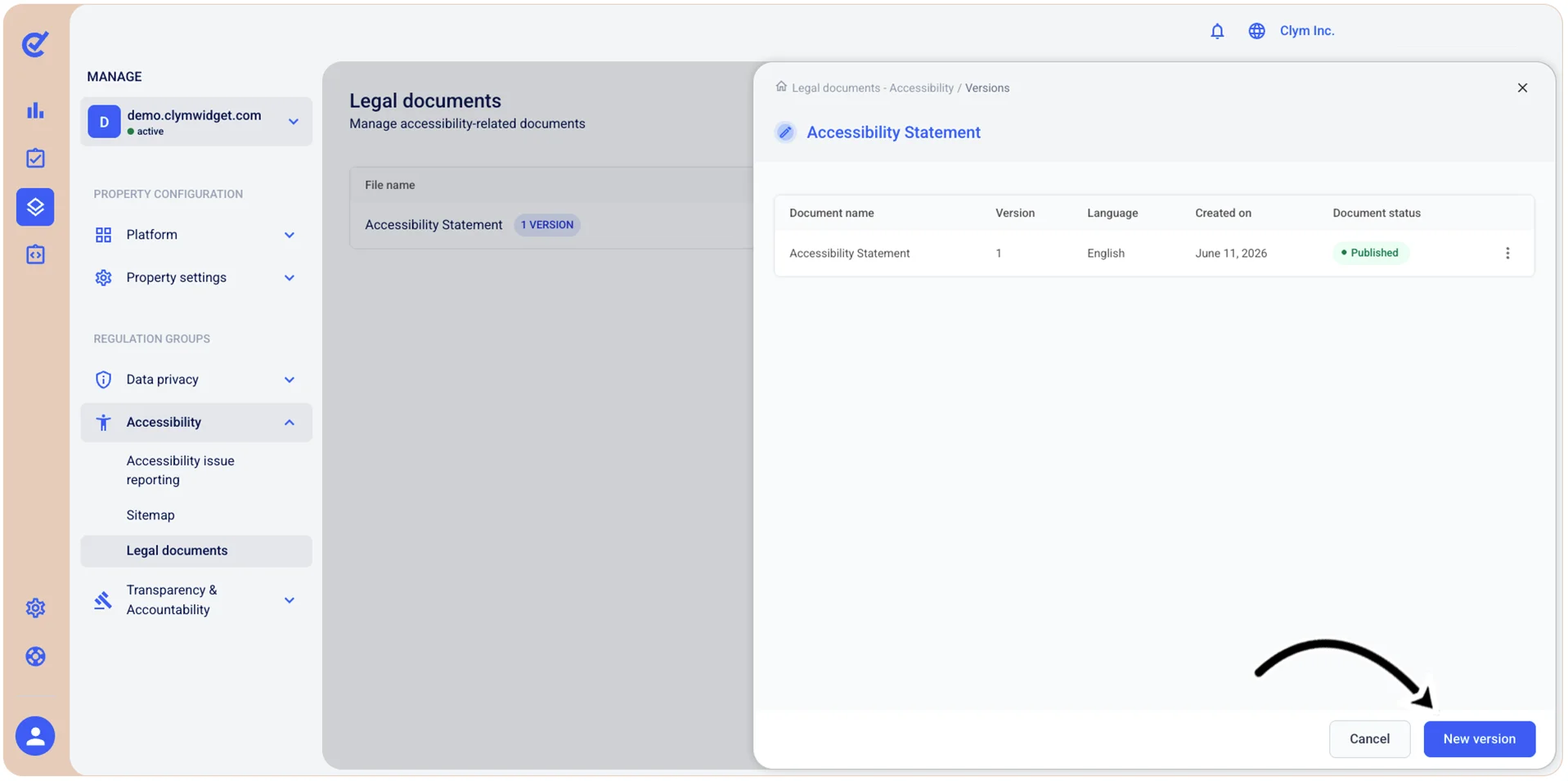Click the Property settings gear icon

click(103, 278)
